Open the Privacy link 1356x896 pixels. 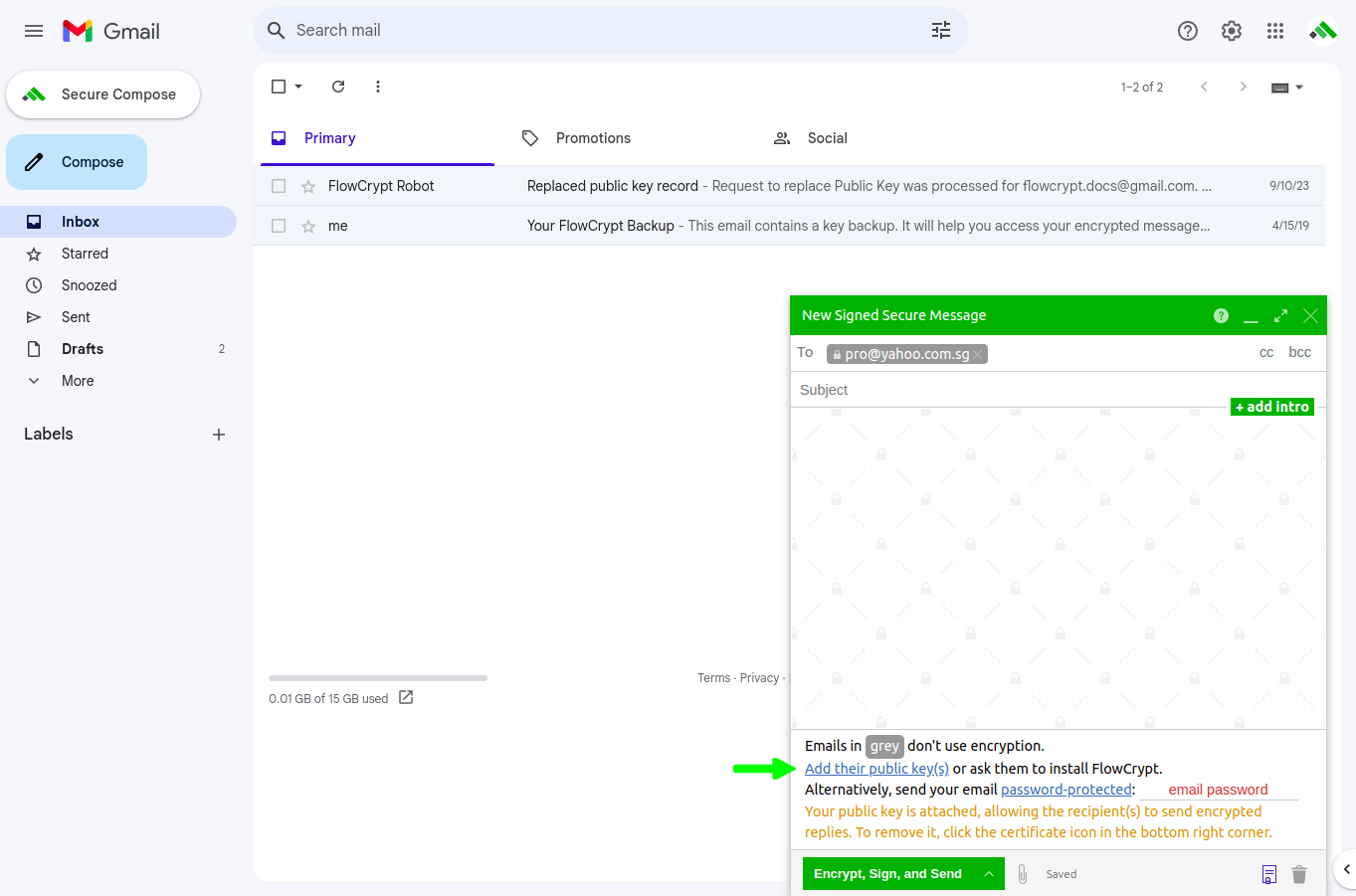[x=759, y=678]
